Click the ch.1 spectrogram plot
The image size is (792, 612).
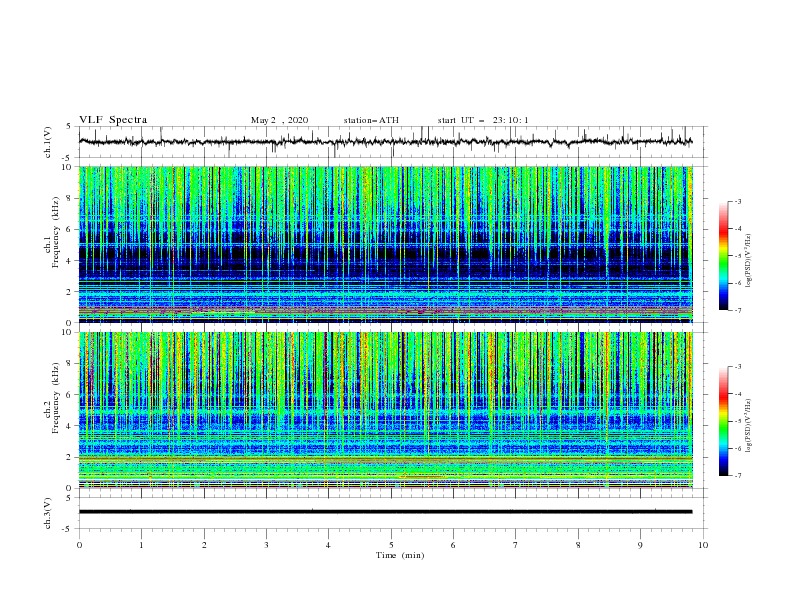385,244
